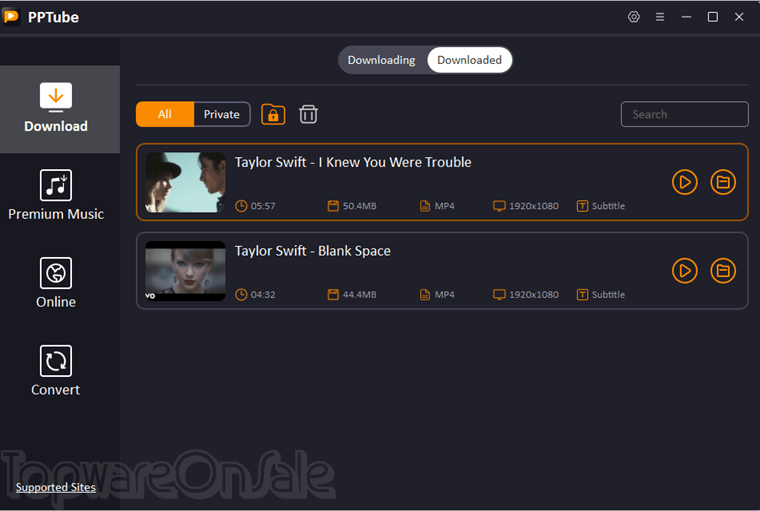Click the 50.4MB file size icon
The width and height of the screenshot is (760, 511).
tap(333, 206)
